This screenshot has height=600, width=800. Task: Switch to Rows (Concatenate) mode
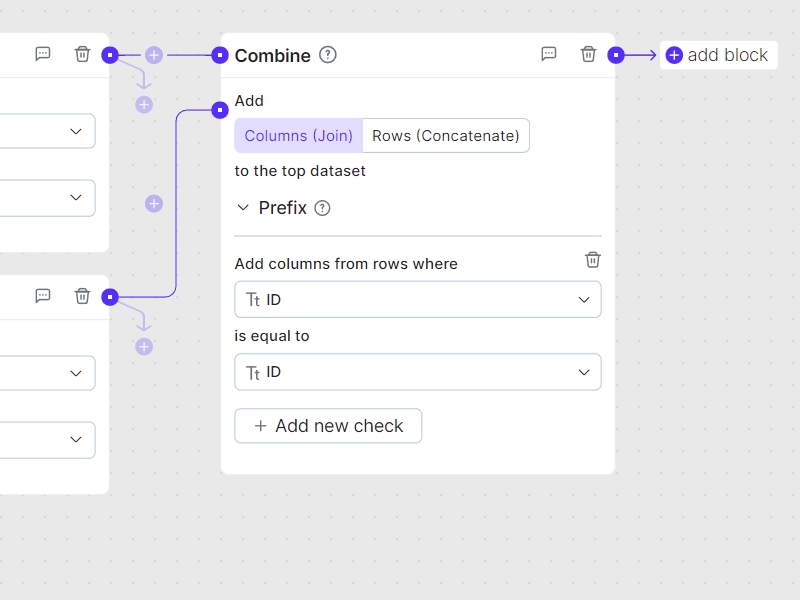[446, 136]
